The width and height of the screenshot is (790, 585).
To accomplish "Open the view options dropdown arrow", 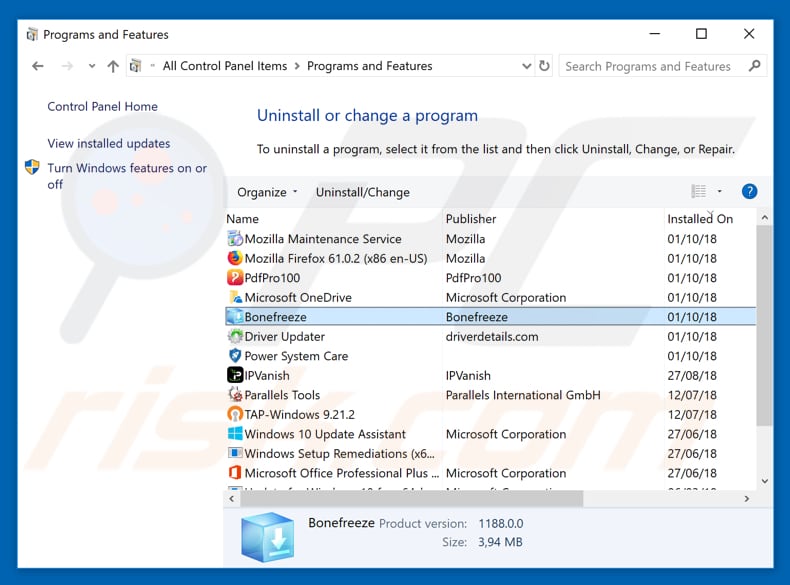I will [x=719, y=191].
